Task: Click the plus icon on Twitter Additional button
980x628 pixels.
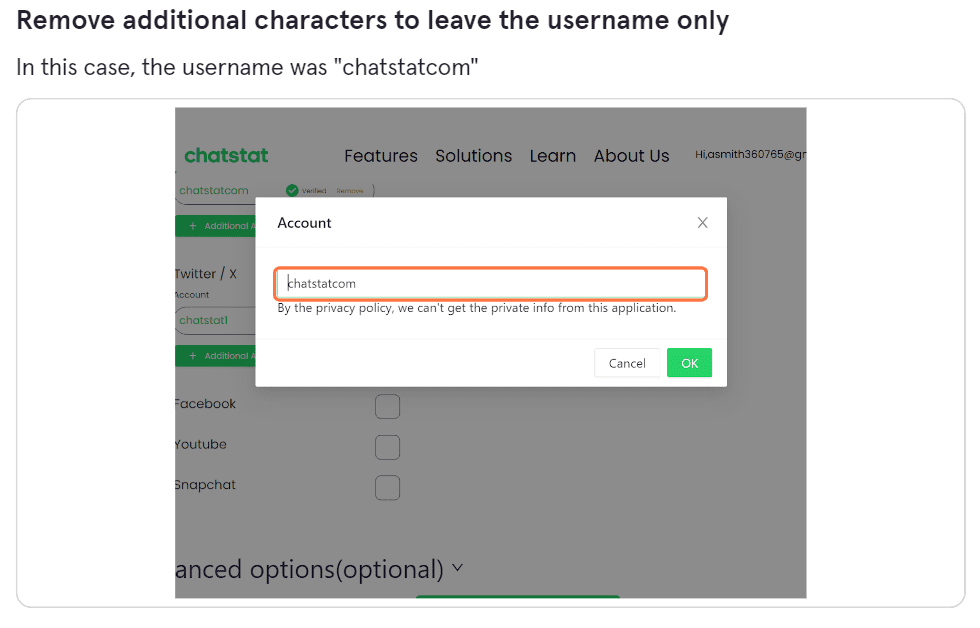Action: [192, 356]
